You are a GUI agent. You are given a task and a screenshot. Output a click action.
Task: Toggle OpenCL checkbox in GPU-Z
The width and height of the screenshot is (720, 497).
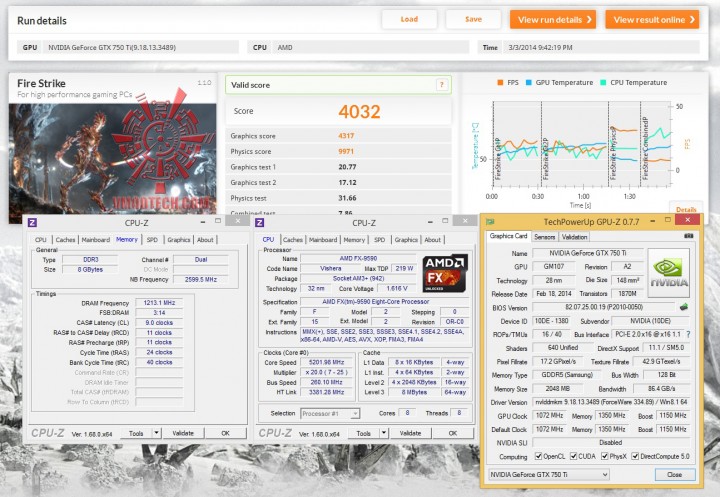[x=538, y=456]
